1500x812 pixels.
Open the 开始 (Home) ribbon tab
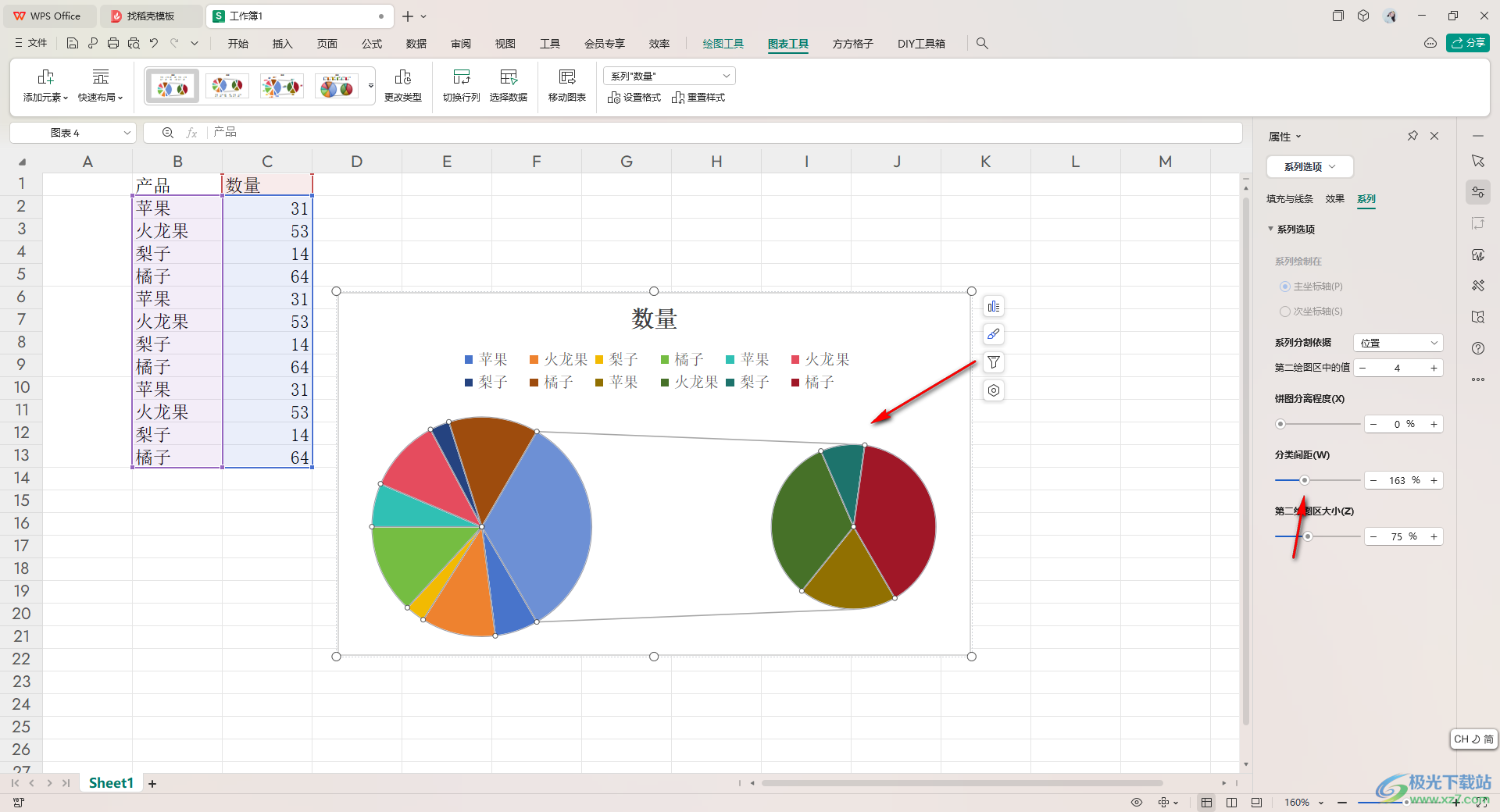coord(238,44)
